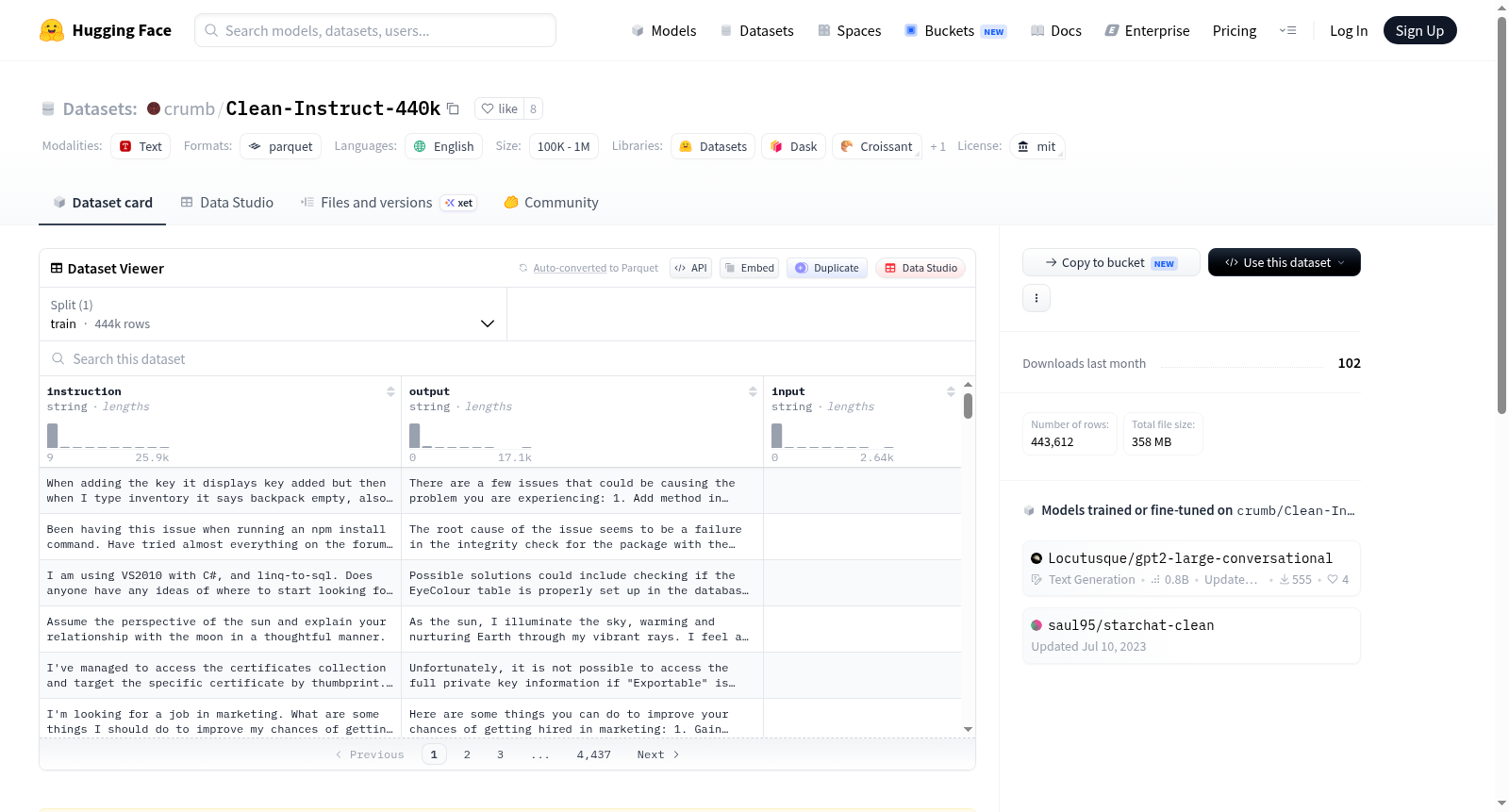Click the crumb user avatar
The height and width of the screenshot is (812, 1509).
[154, 108]
